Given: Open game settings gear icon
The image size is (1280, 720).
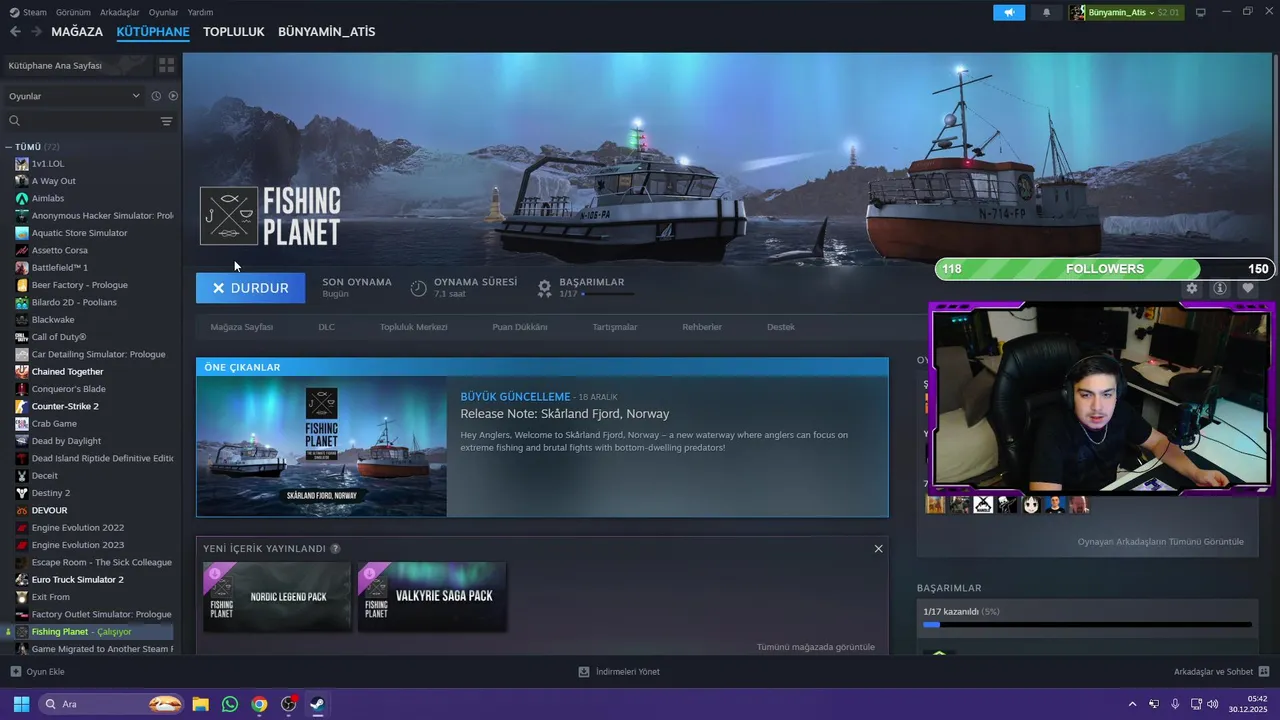Looking at the screenshot, I should [x=1192, y=288].
